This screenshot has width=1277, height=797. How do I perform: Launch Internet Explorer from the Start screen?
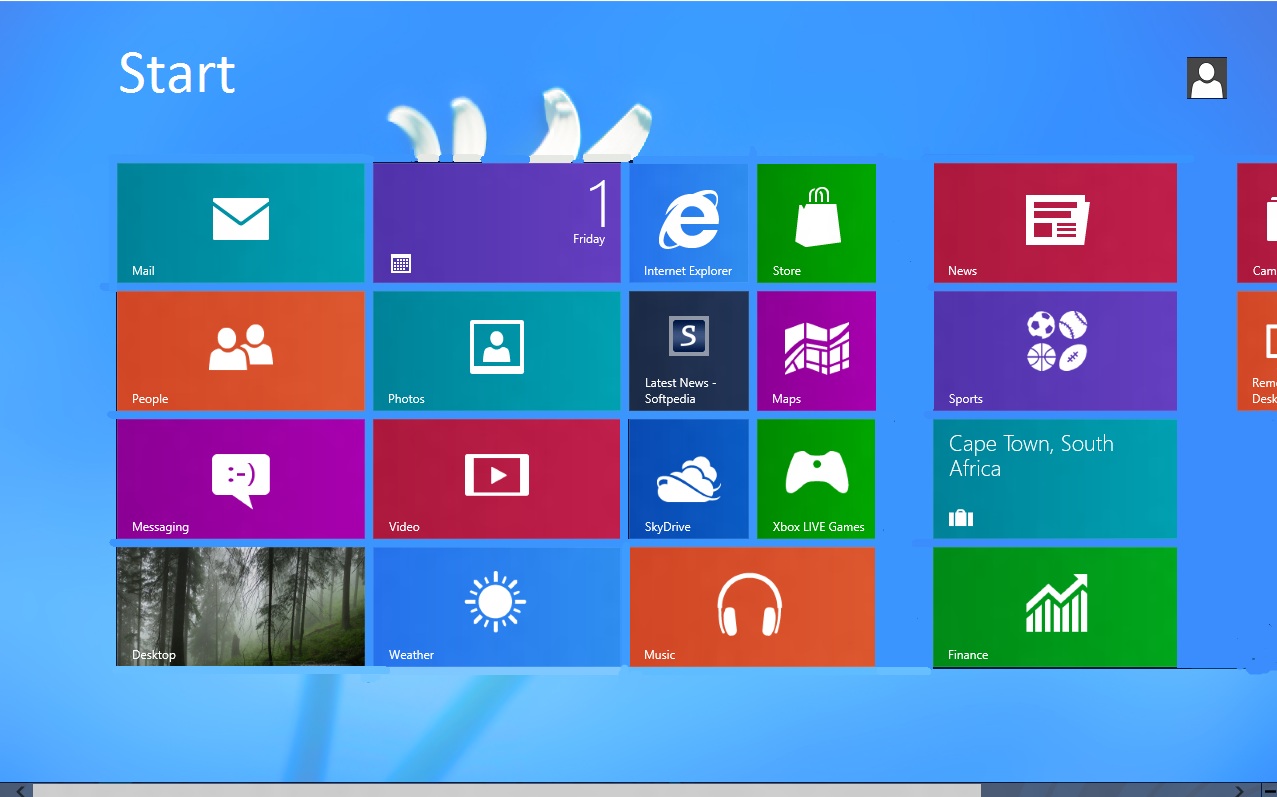[688, 222]
